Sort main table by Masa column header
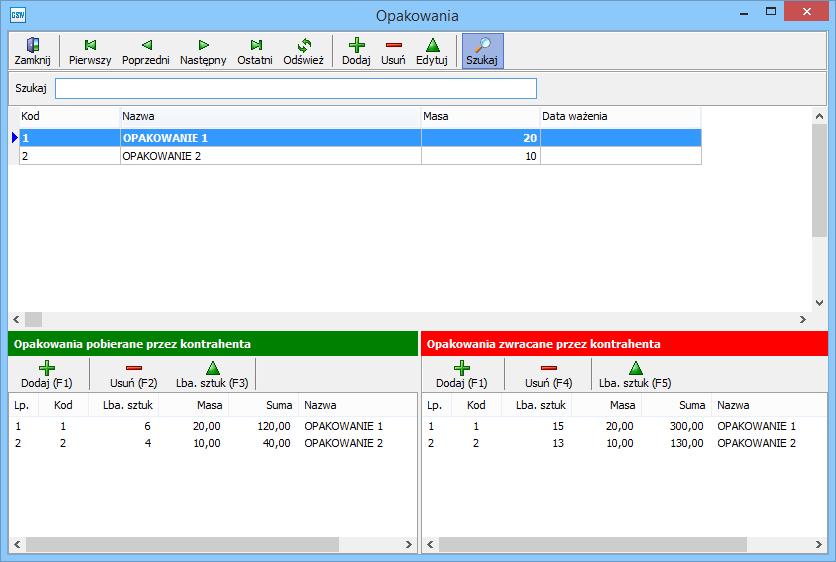Viewport: 836px width, 562px height. 480,116
